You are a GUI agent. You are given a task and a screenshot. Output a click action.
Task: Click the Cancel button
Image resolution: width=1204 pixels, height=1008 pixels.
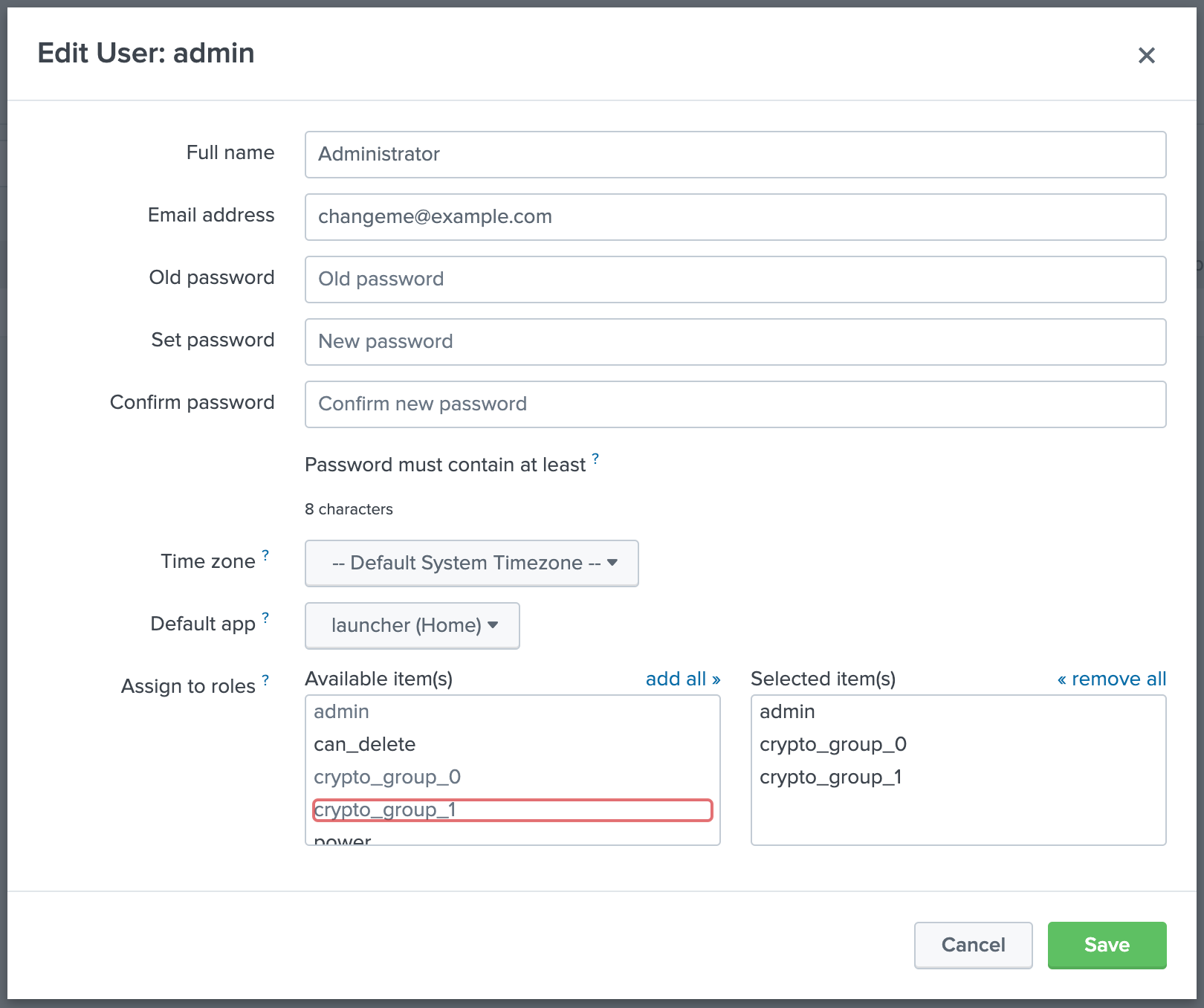973,945
